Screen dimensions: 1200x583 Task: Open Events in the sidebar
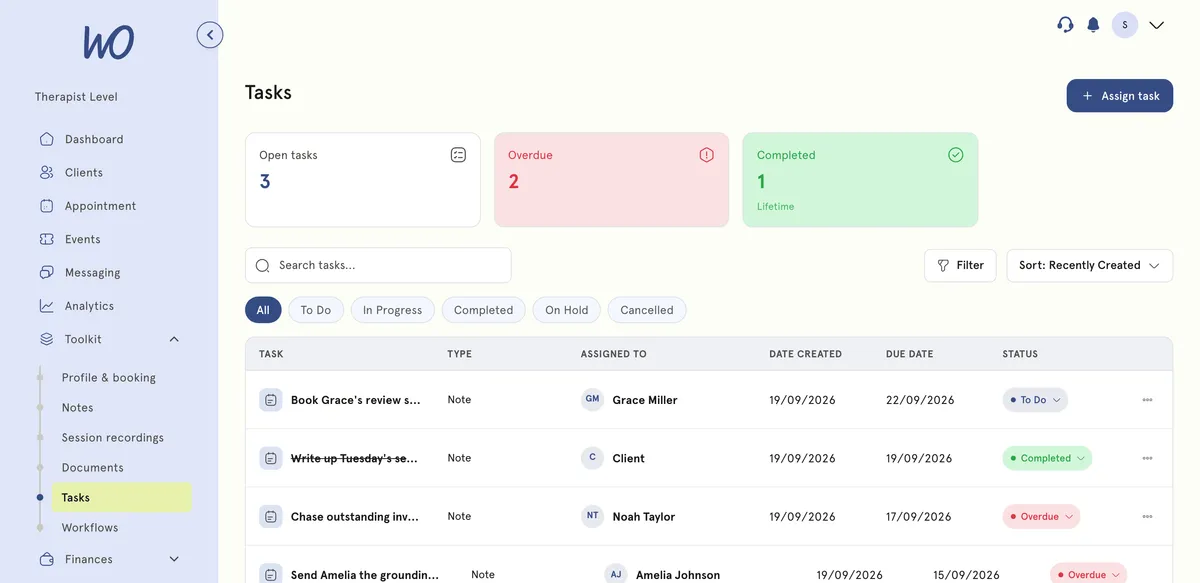tap(83, 239)
